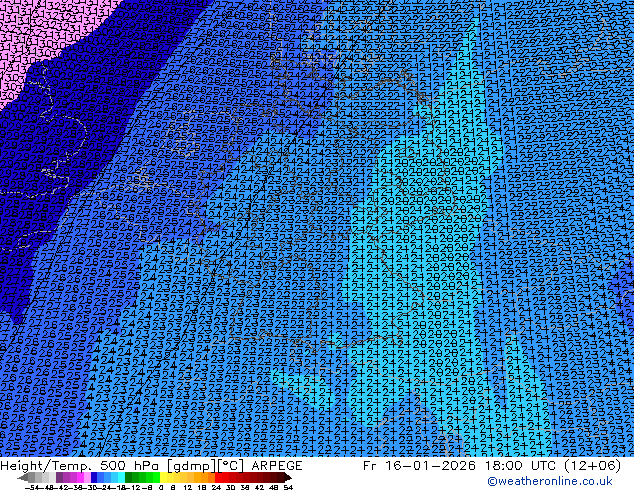Click the ARPEGE model name label
This screenshot has height=490, width=634.
coord(277,466)
